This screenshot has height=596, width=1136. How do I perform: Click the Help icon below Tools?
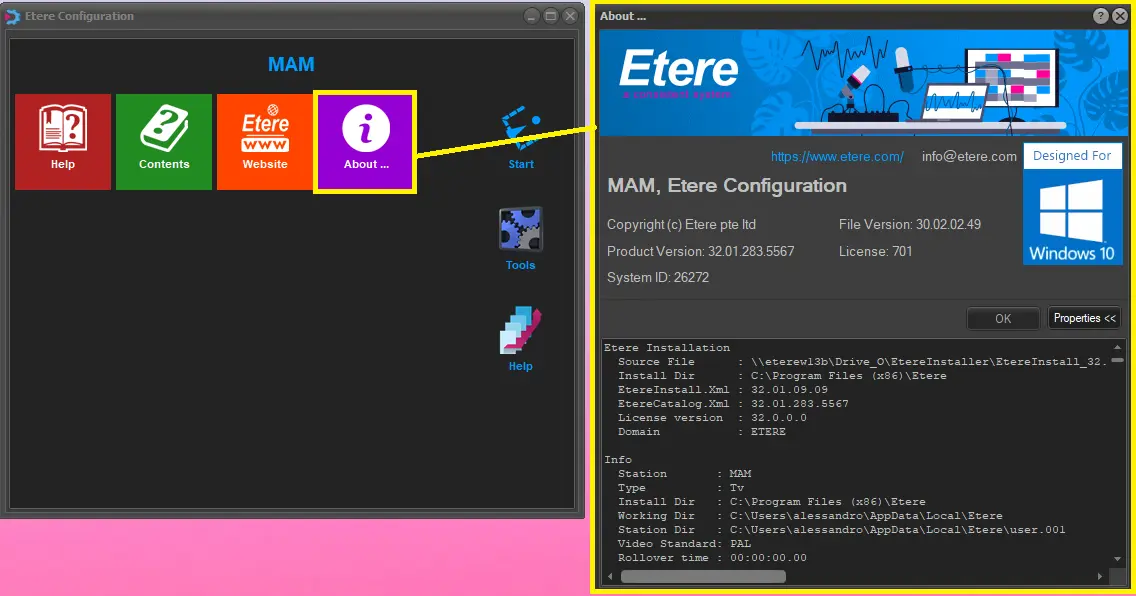pyautogui.click(x=520, y=338)
